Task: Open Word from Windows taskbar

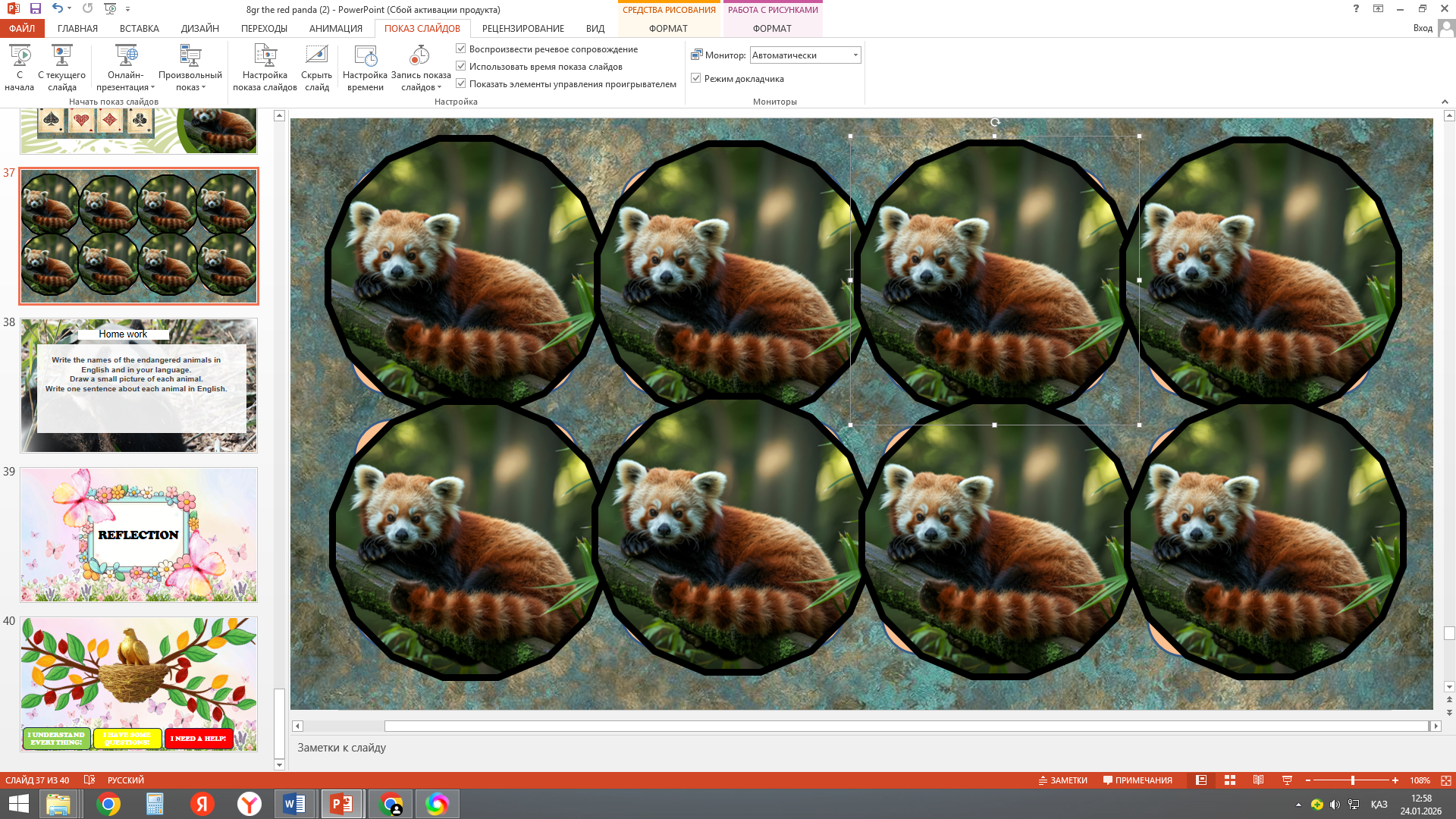Action: pos(294,804)
